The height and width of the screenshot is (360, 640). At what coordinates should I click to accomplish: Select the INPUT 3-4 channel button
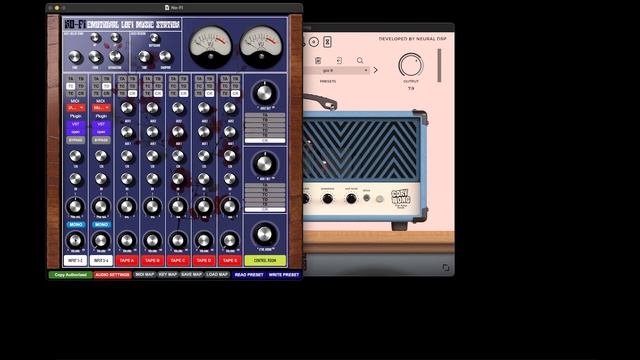pos(101,260)
